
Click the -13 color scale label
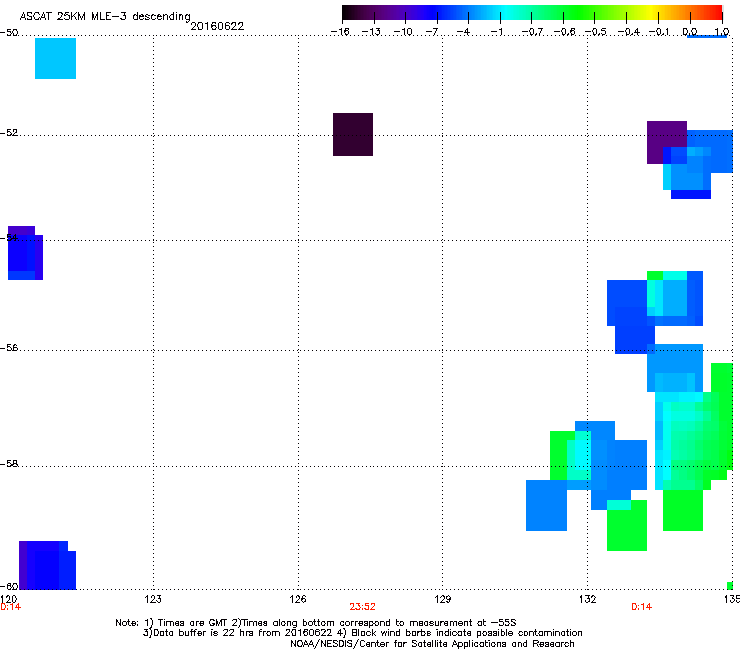coord(371,32)
